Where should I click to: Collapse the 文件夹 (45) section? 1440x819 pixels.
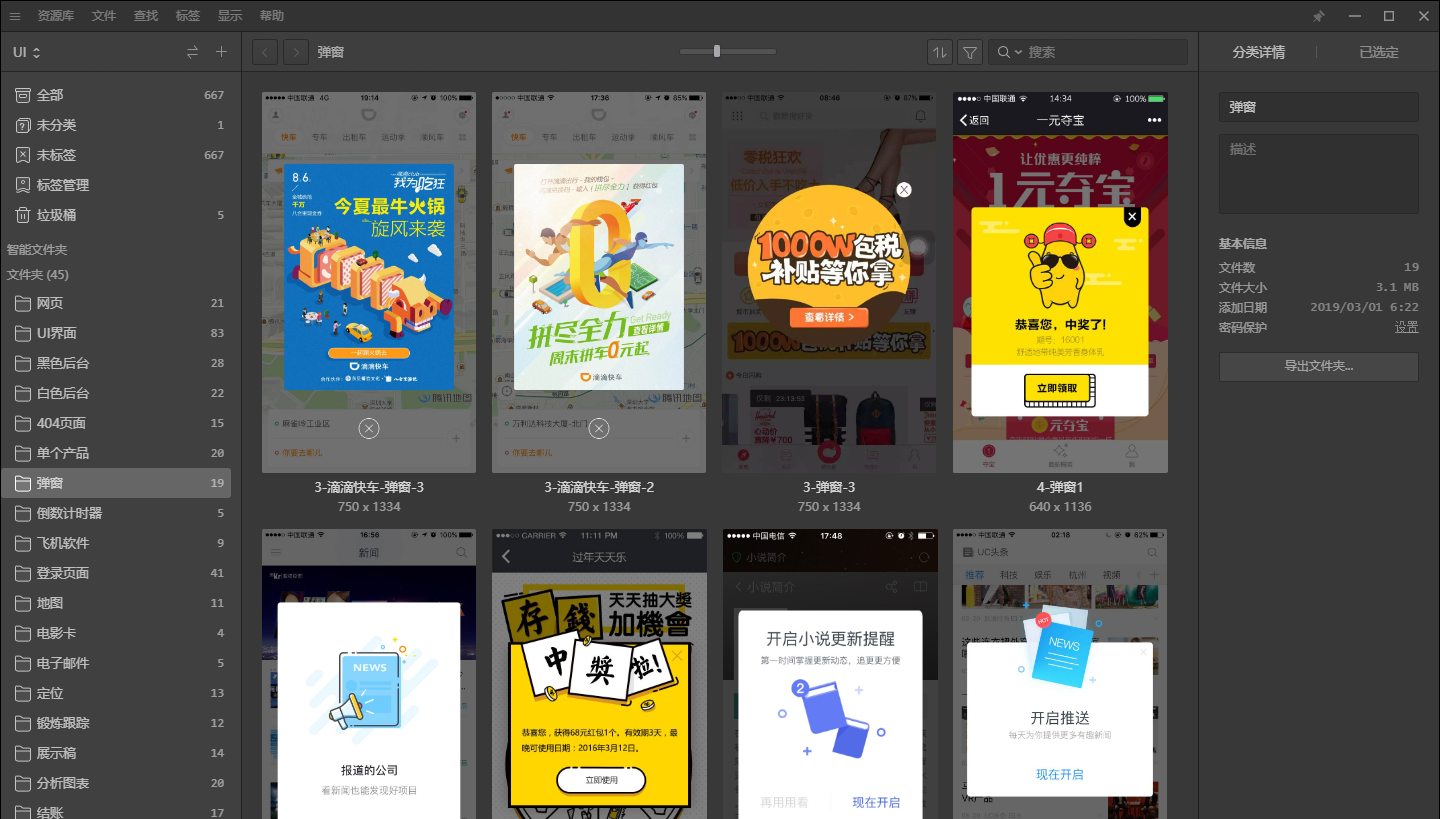tap(38, 275)
